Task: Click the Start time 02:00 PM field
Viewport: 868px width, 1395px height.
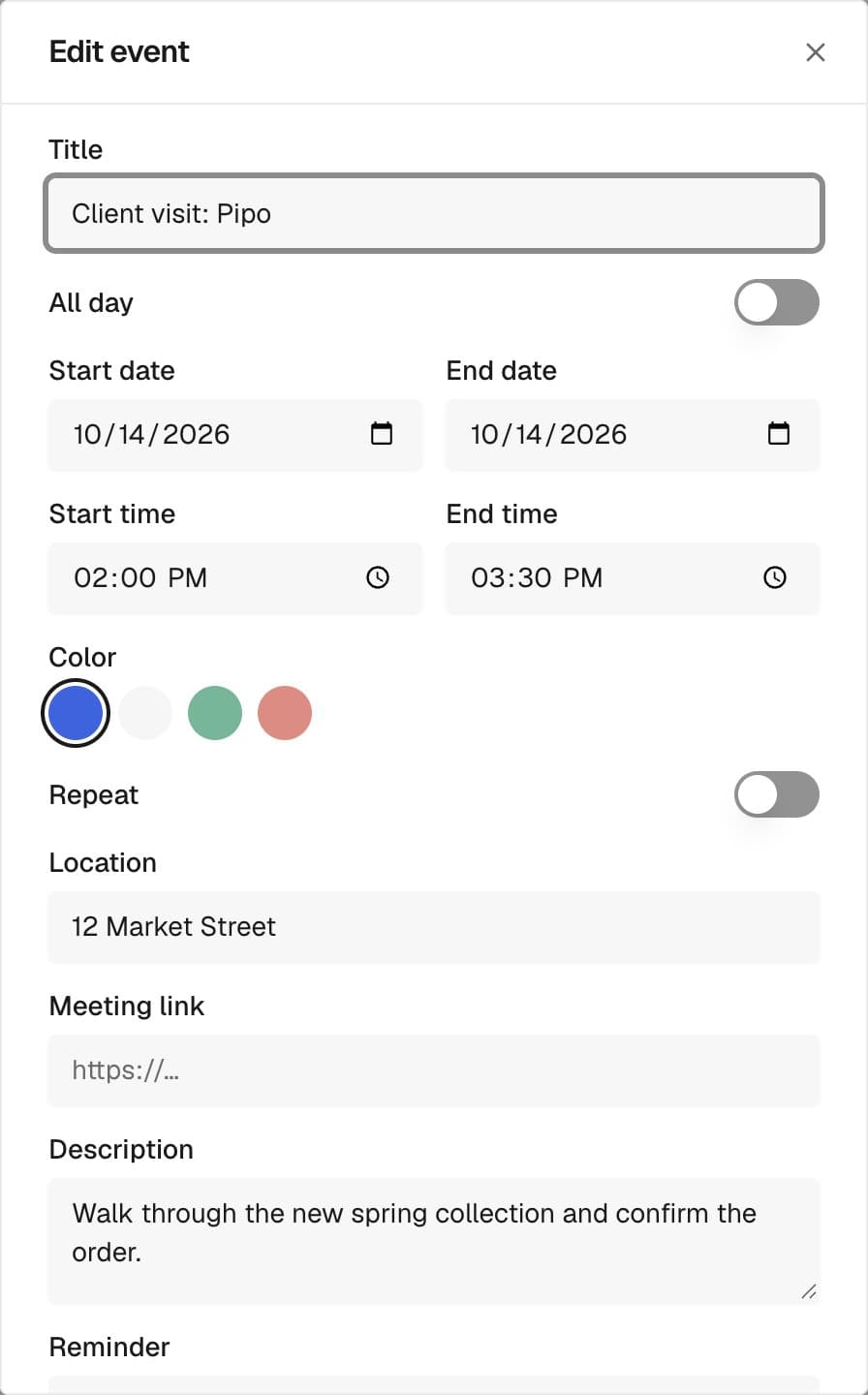Action: [235, 578]
